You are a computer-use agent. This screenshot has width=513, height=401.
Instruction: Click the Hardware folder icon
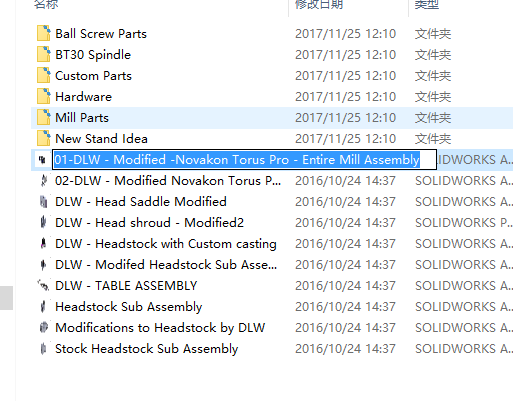click(x=44, y=96)
